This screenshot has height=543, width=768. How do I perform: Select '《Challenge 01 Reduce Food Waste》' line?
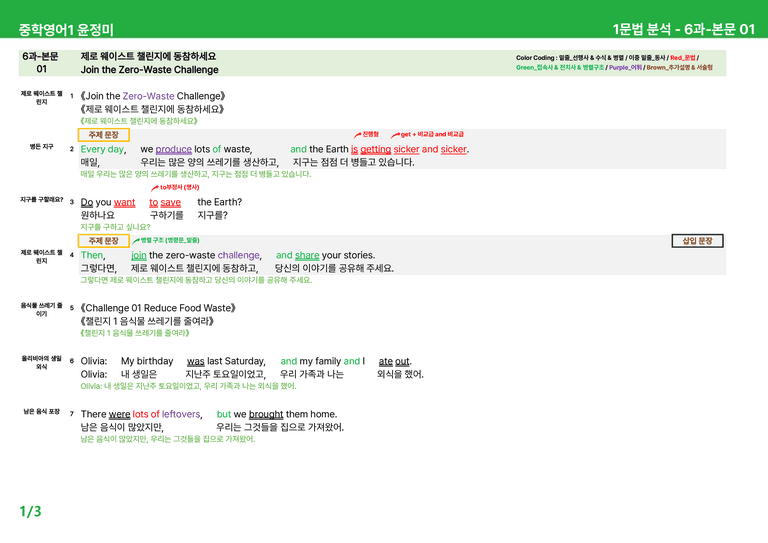(x=158, y=308)
